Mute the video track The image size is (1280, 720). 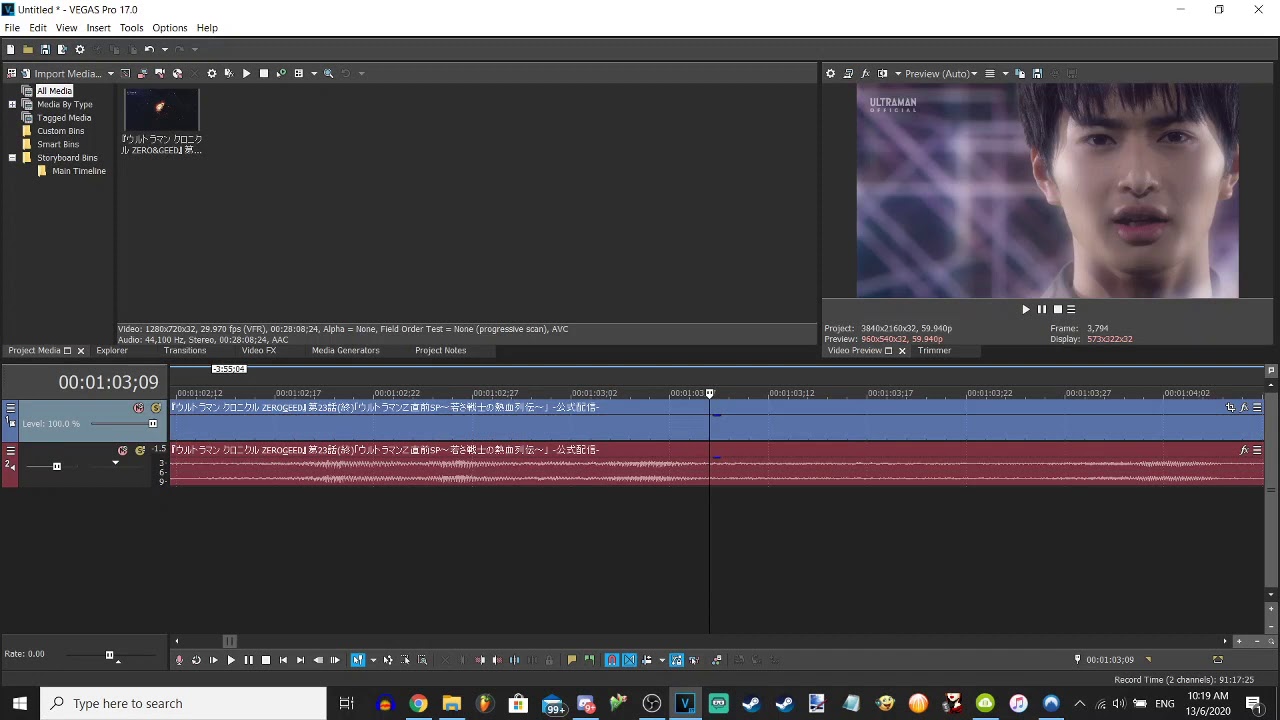(x=139, y=408)
